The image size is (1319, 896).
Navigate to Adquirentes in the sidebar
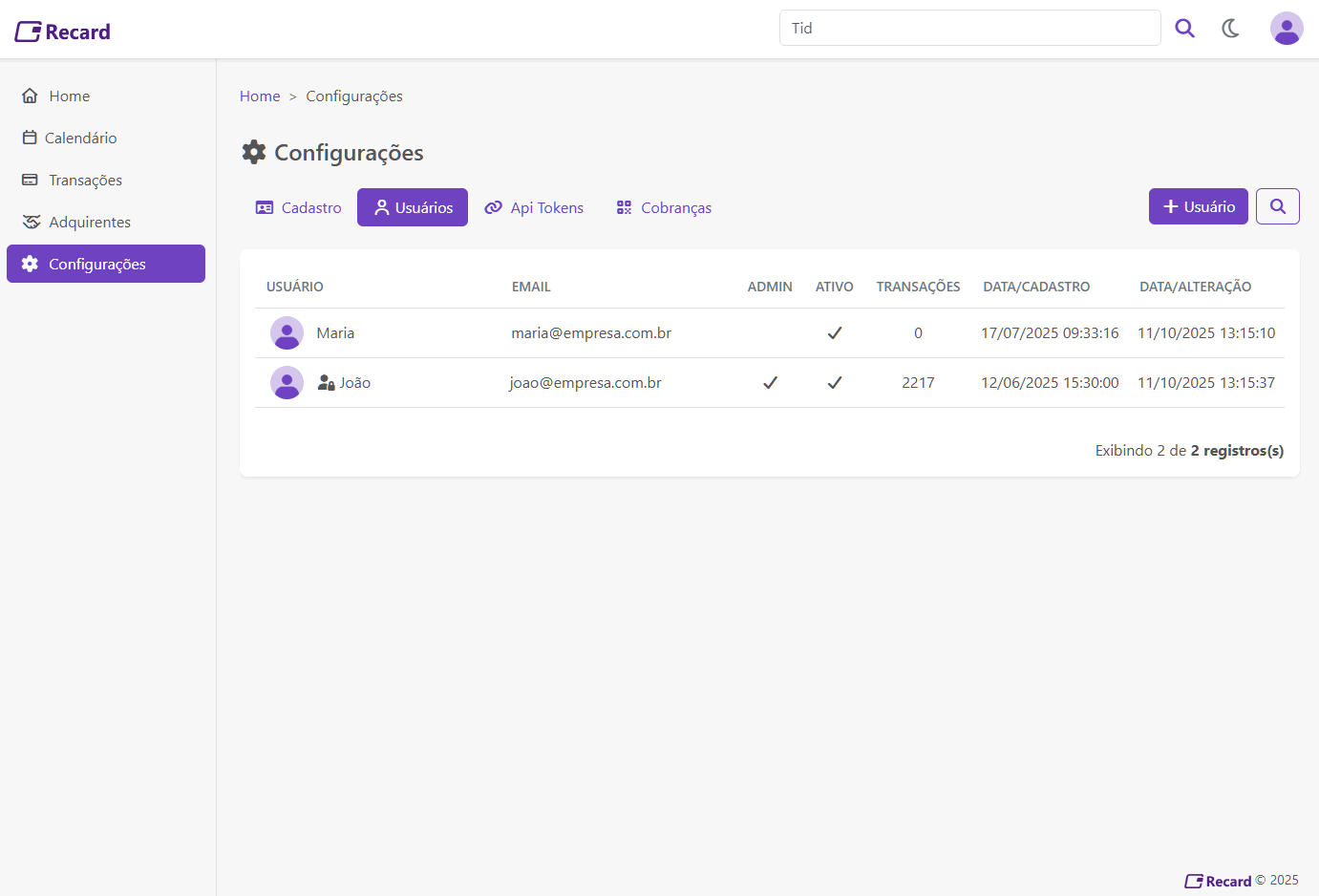pos(89,223)
